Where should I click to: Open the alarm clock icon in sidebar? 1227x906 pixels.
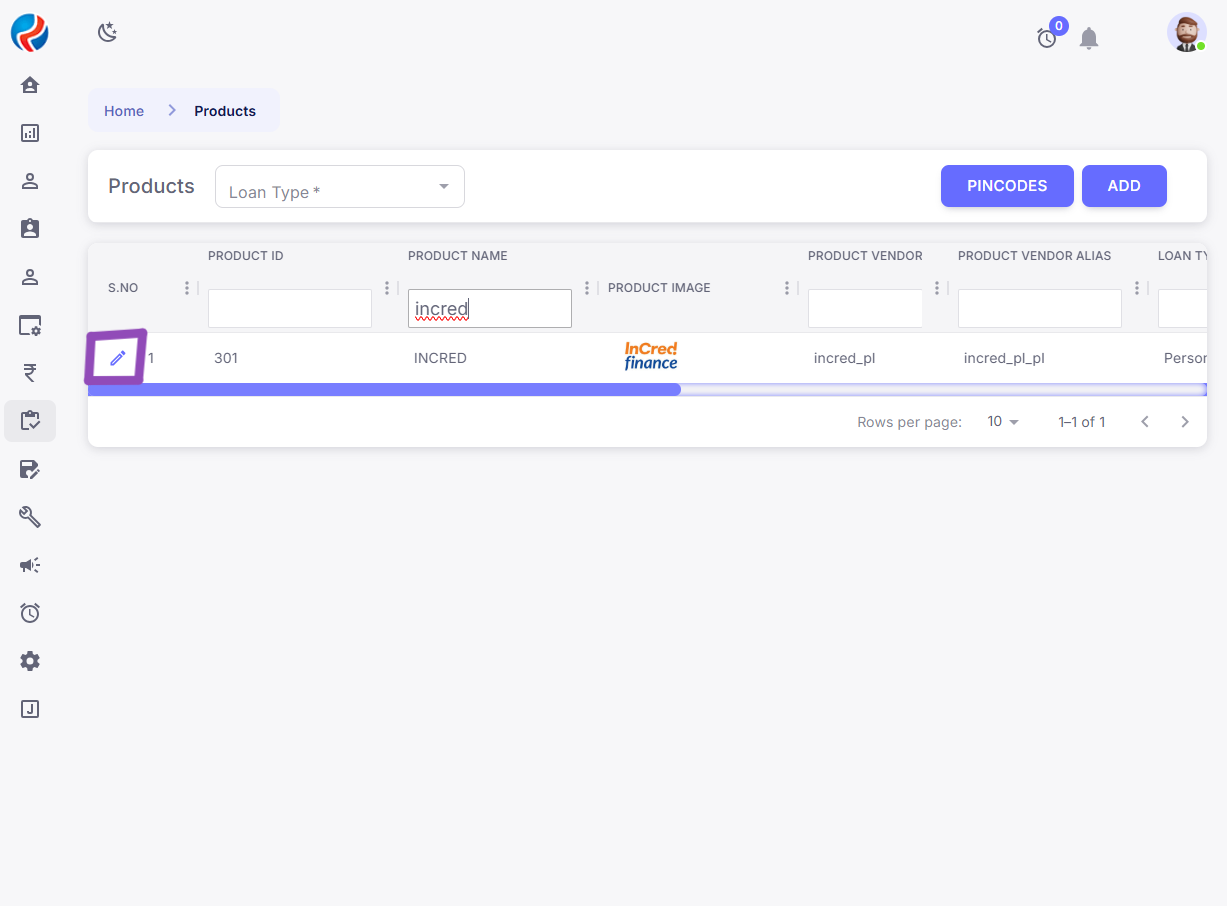coord(30,613)
